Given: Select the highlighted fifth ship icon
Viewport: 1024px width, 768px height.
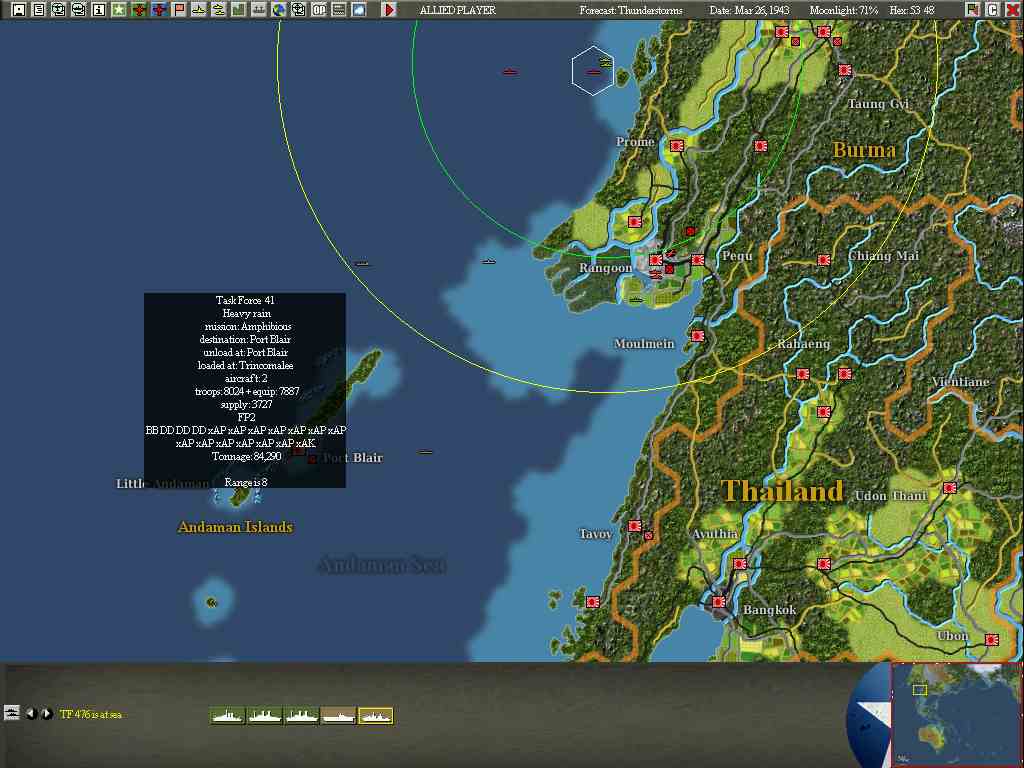Looking at the screenshot, I should coord(376,716).
